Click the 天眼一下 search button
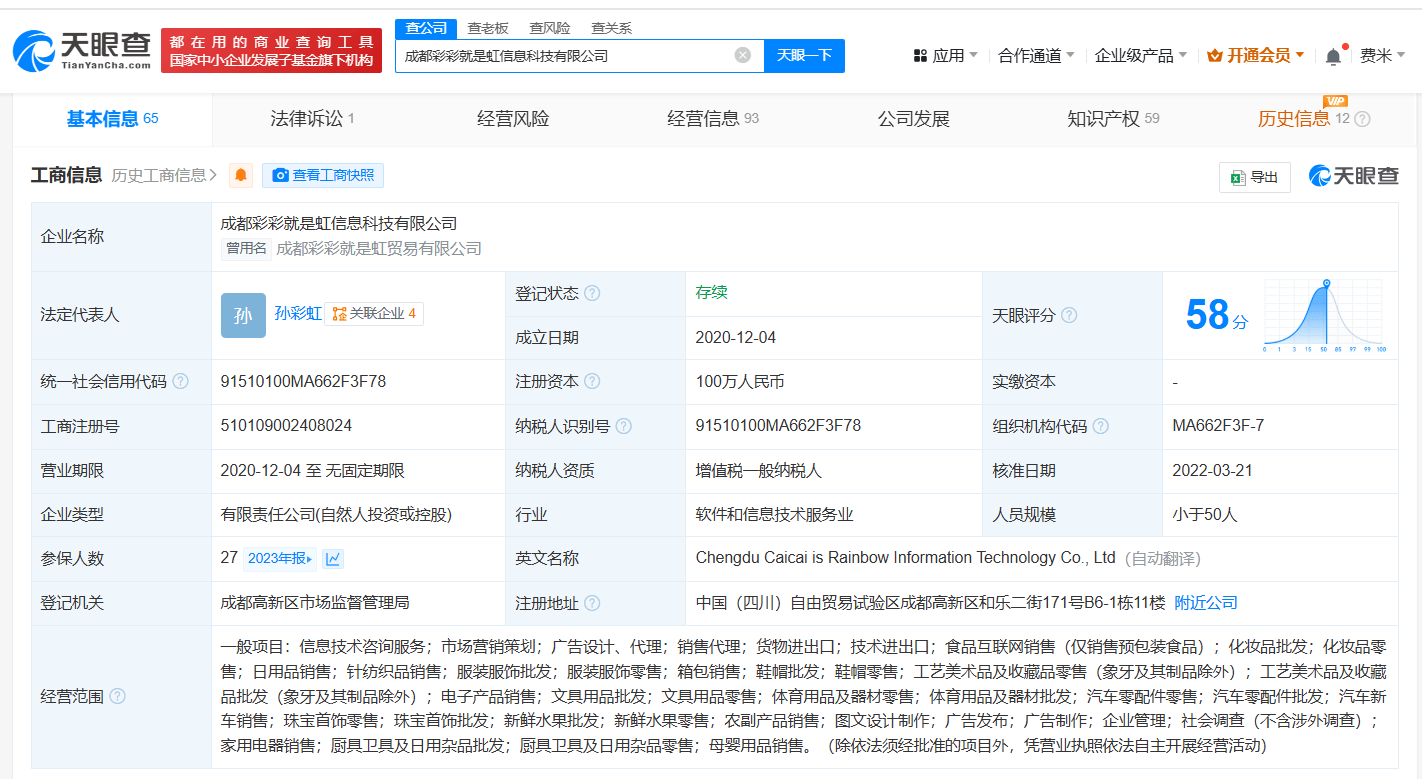Viewport: 1422px width, 779px height. [804, 56]
